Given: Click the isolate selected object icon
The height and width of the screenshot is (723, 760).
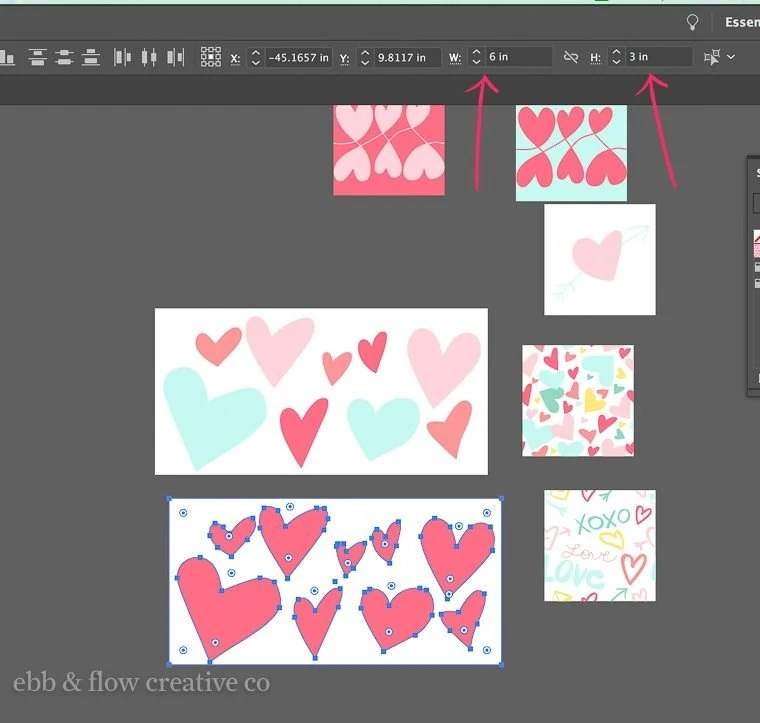Looking at the screenshot, I should coord(712,57).
